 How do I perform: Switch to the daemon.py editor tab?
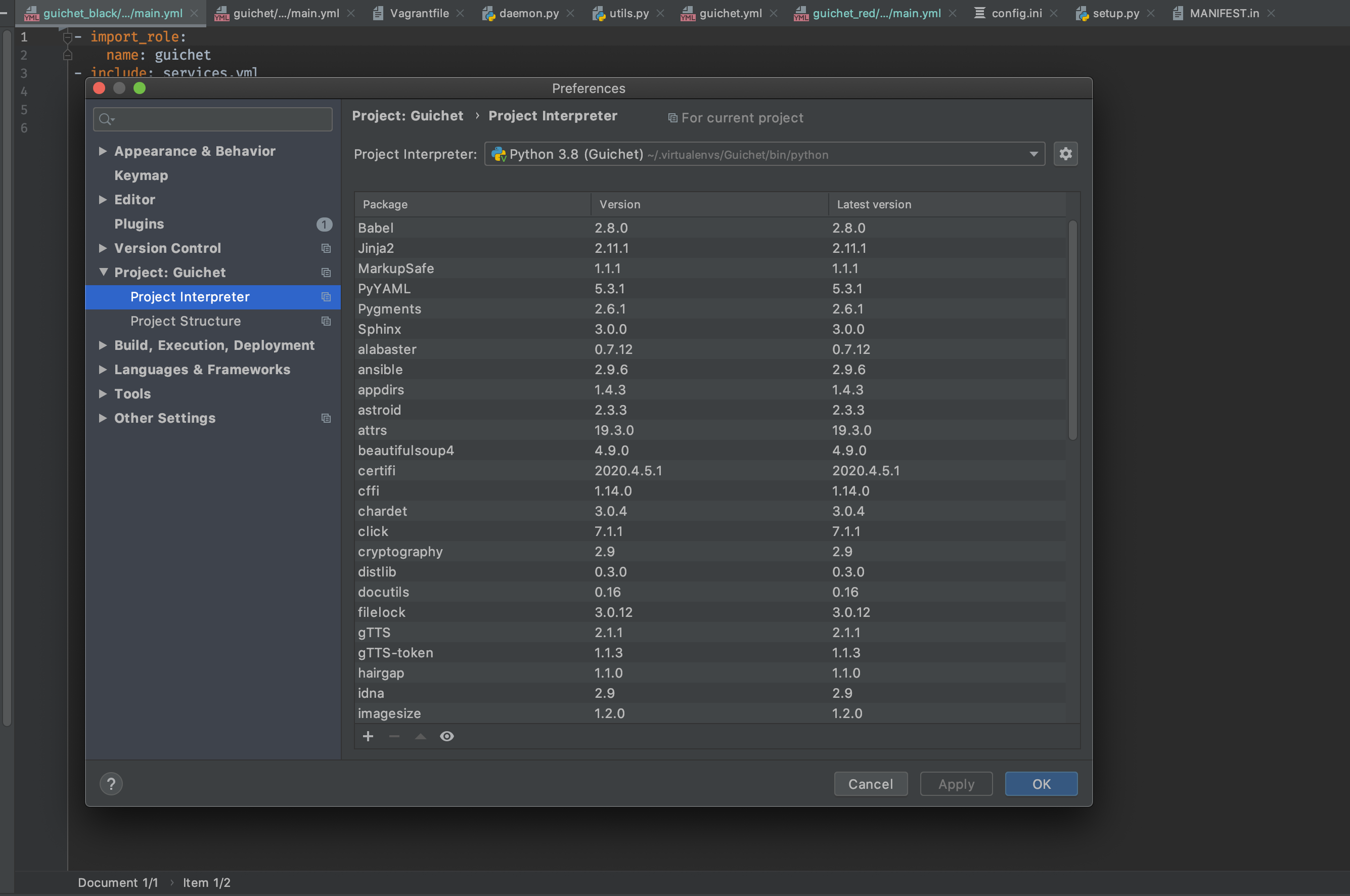528,13
